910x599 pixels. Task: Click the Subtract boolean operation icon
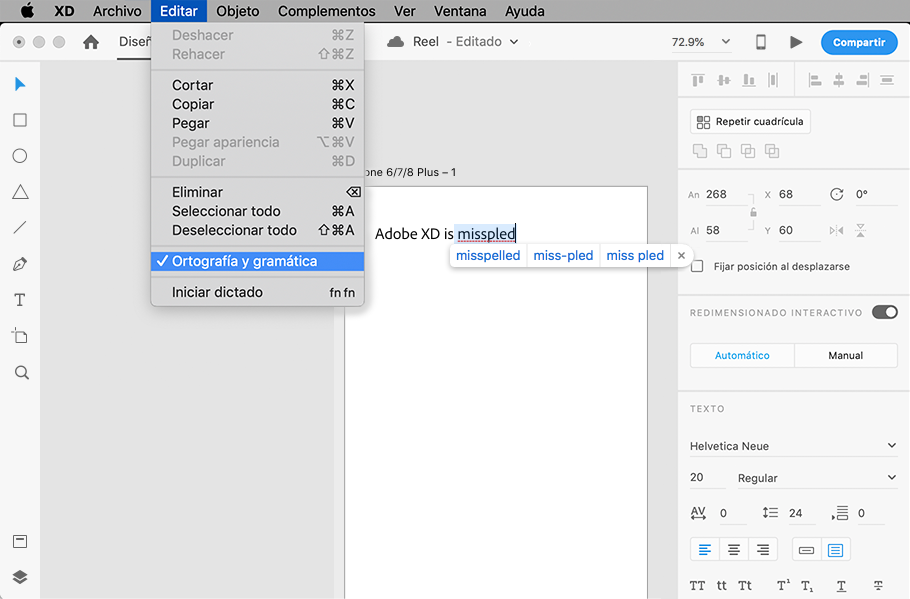pyautogui.click(x=724, y=151)
